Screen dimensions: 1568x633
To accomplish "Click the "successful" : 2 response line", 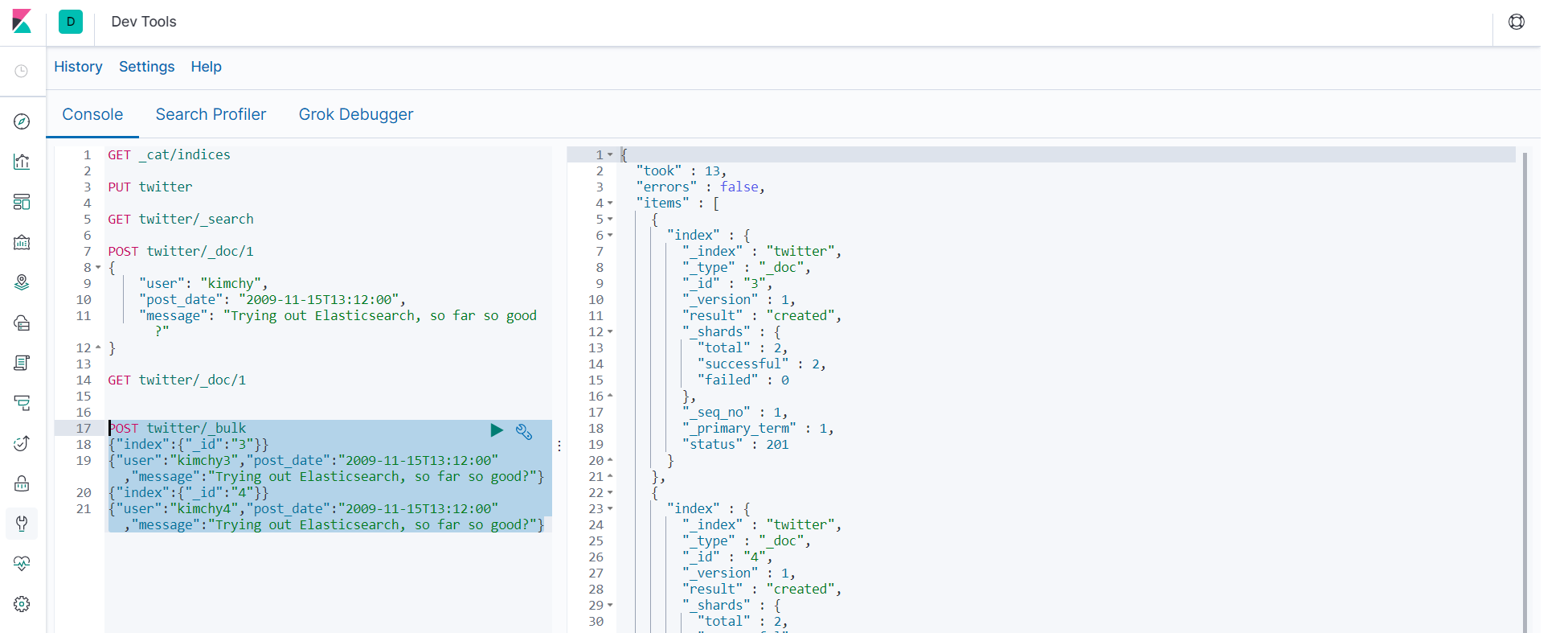I will tap(762, 364).
